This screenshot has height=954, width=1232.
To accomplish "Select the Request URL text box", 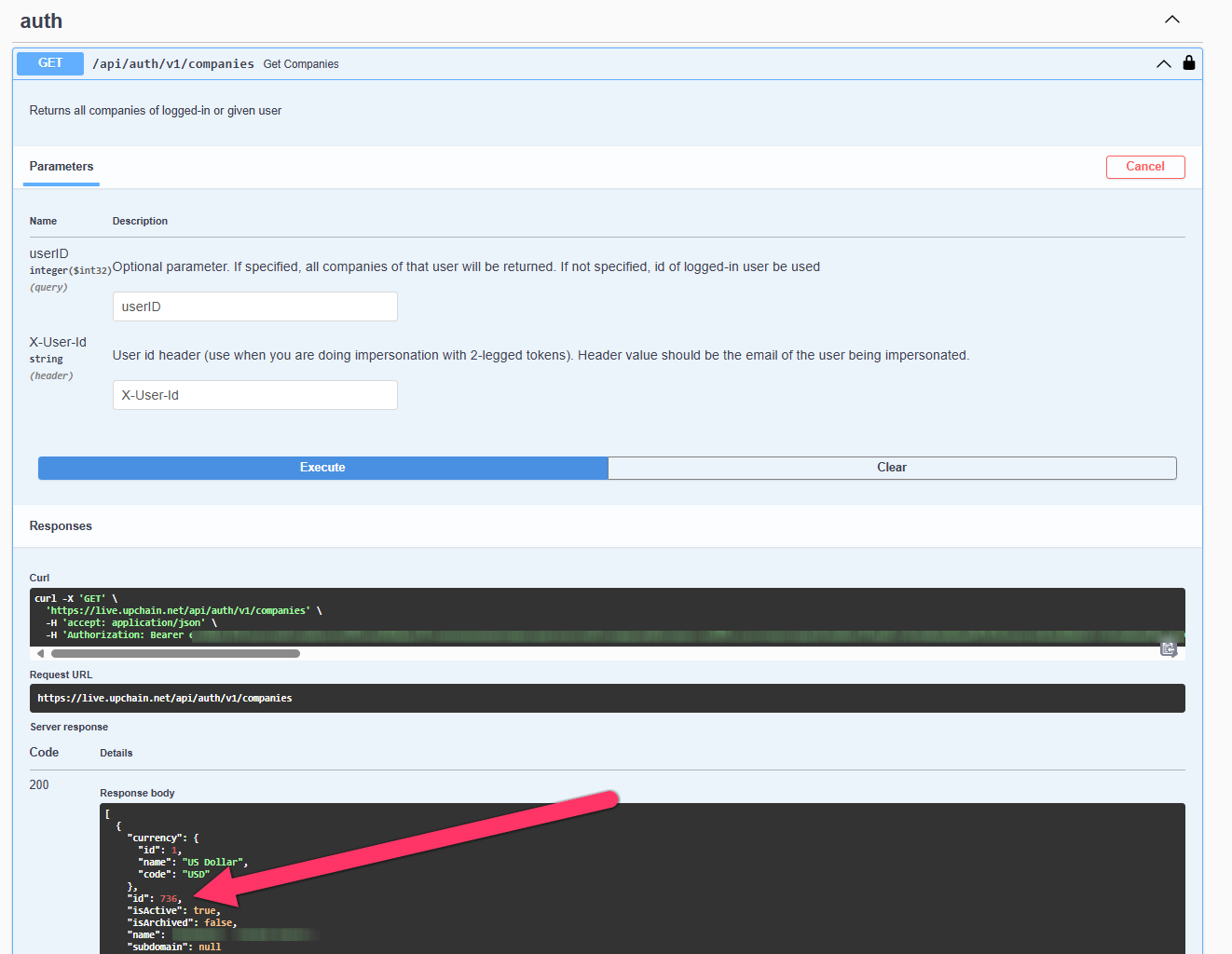I will 608,698.
